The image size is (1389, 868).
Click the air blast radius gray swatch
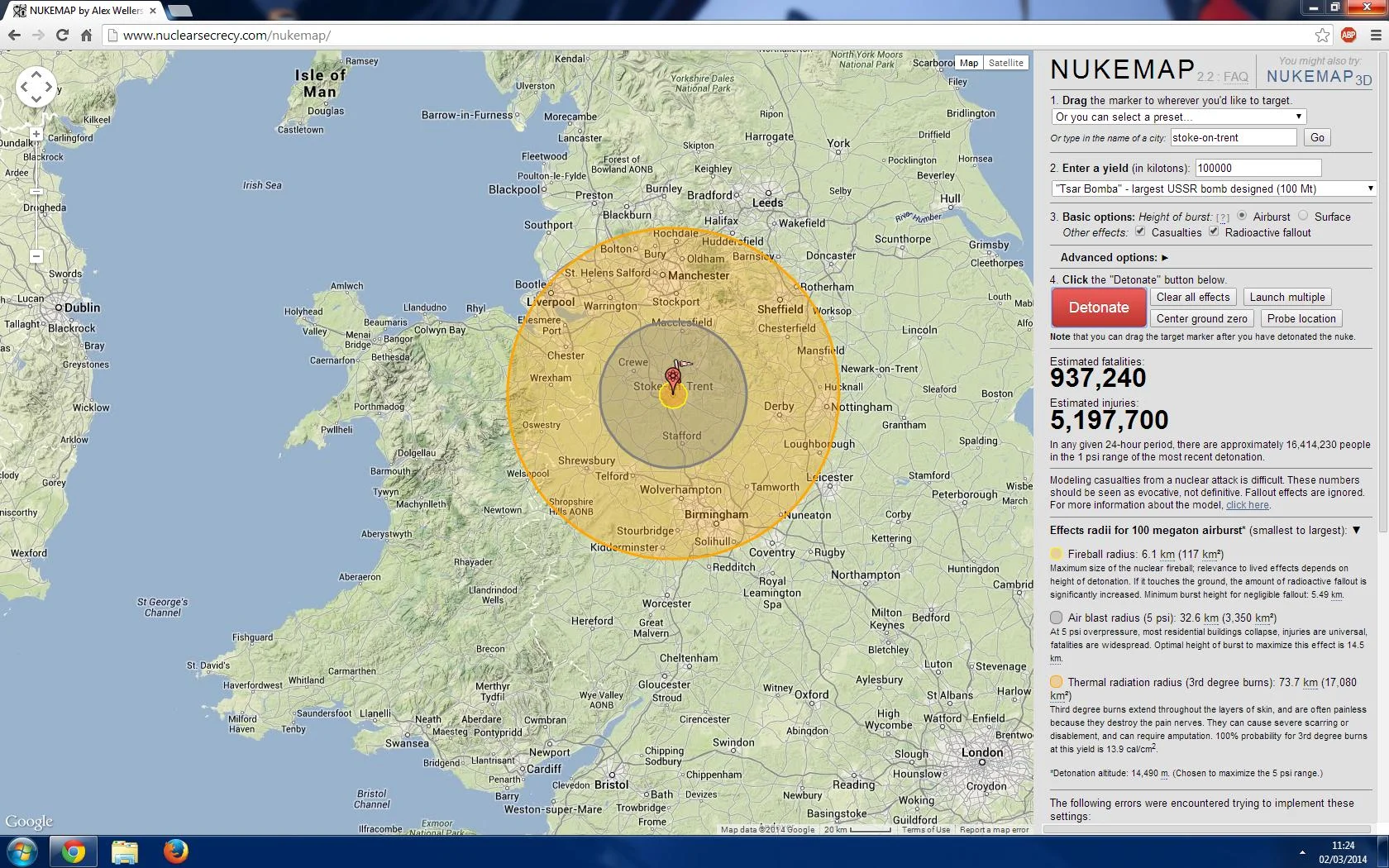(1056, 618)
